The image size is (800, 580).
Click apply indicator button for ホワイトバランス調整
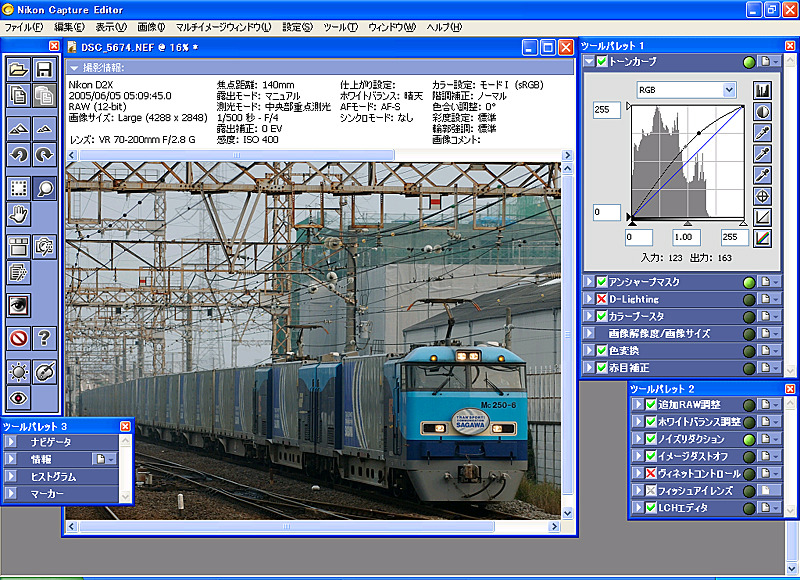pyautogui.click(x=749, y=422)
